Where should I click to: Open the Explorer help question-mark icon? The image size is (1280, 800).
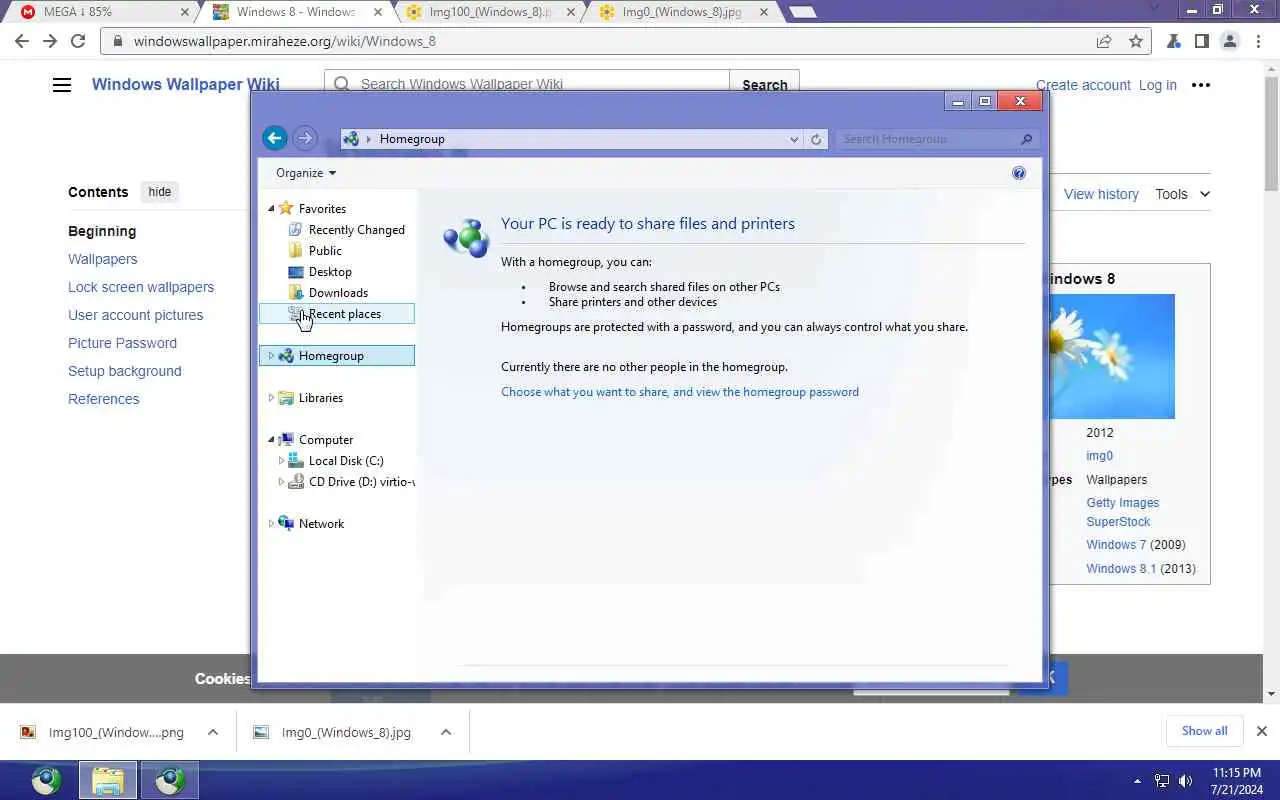tap(1018, 173)
